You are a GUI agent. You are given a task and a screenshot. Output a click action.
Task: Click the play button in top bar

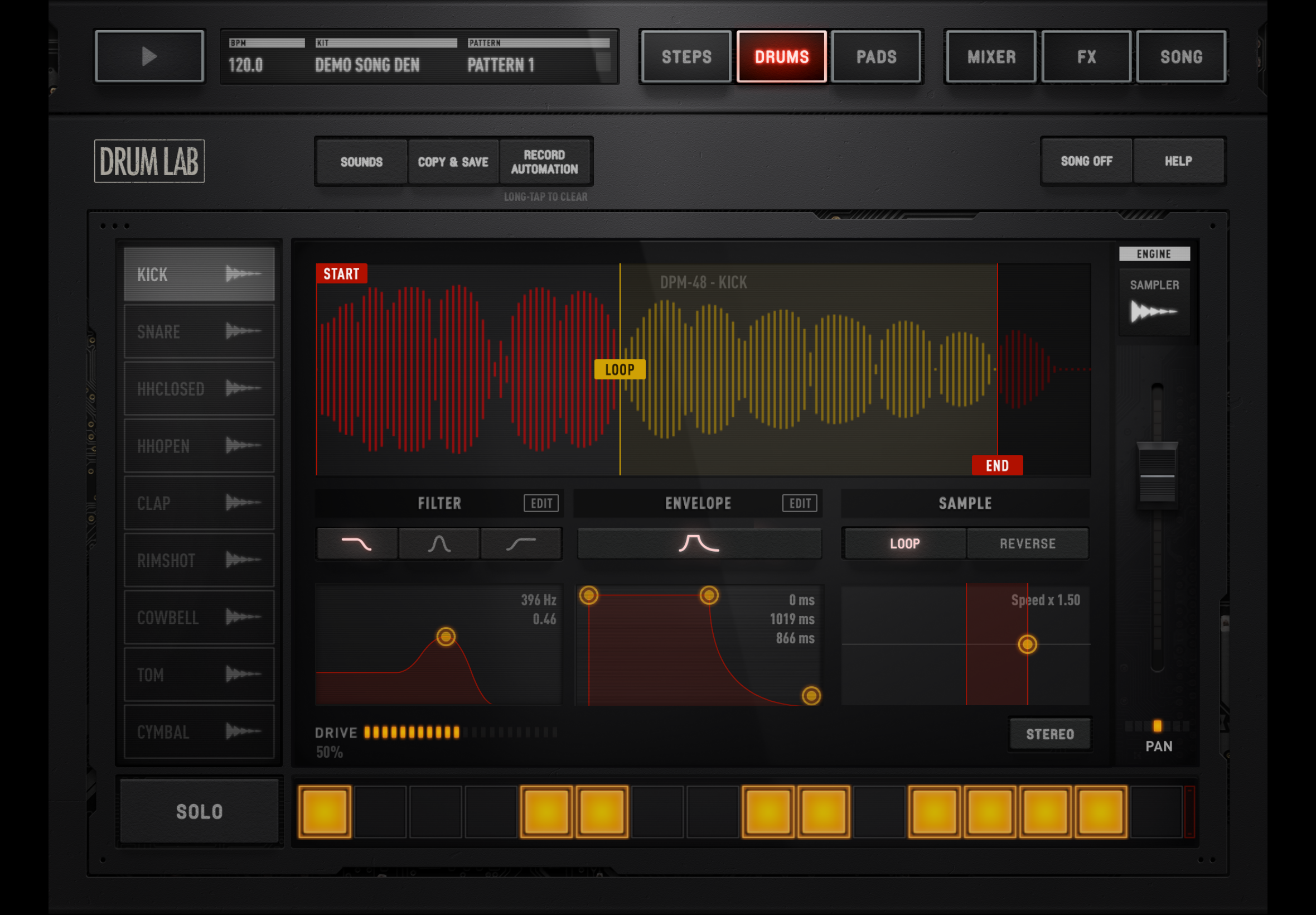click(x=149, y=56)
